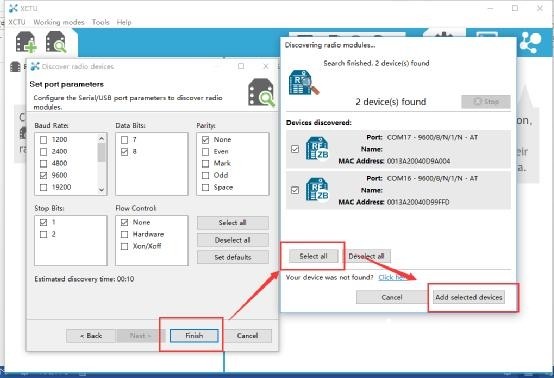Screen dimensions: 554x378
Task: Enable Even parity checkbox
Action: pyautogui.click(x=205, y=152)
